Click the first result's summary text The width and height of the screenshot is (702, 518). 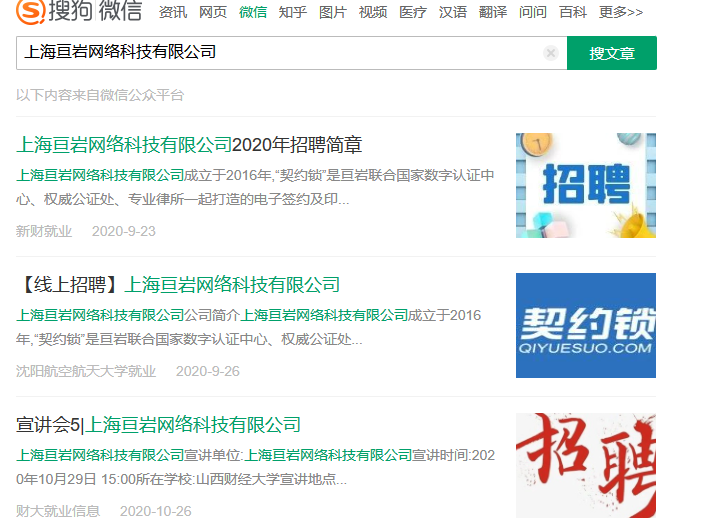255,187
